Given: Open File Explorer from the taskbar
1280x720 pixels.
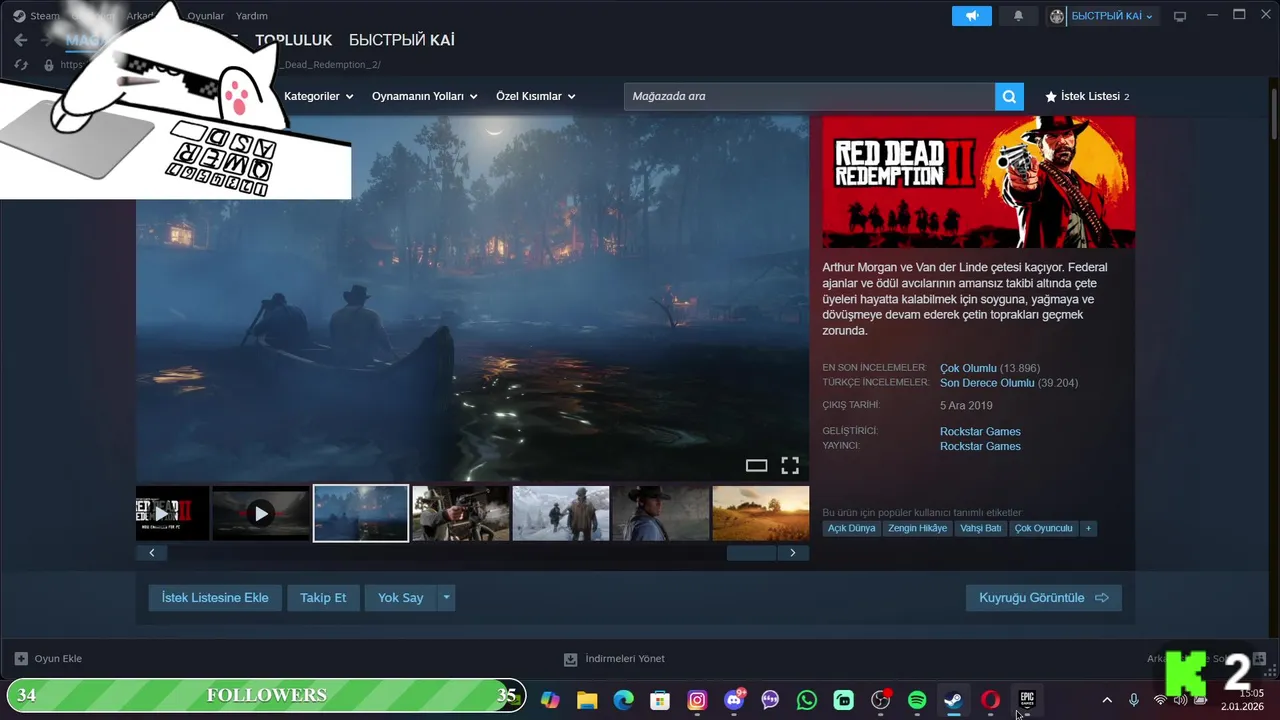Looking at the screenshot, I should pos(587,701).
